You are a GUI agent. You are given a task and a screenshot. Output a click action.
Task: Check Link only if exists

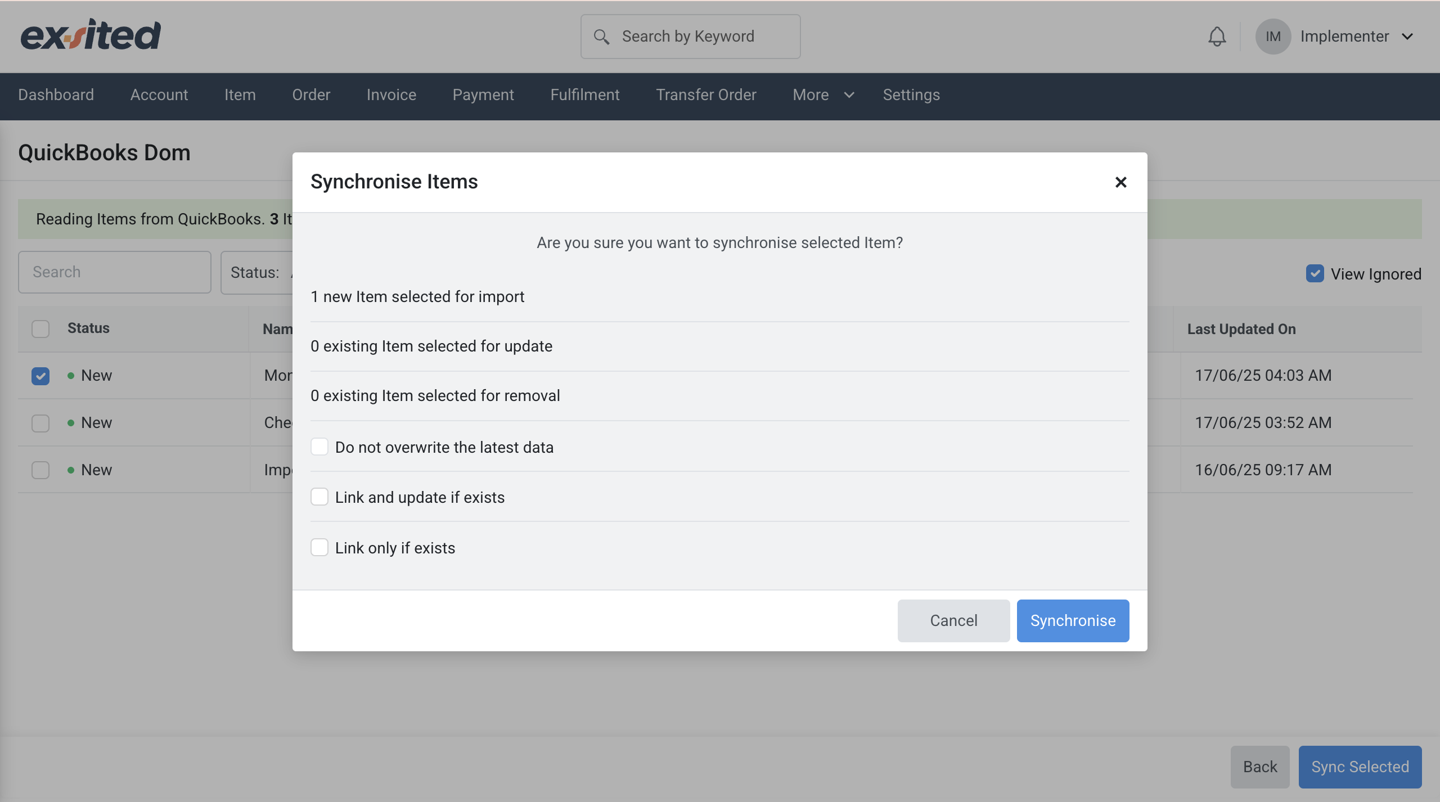point(320,547)
